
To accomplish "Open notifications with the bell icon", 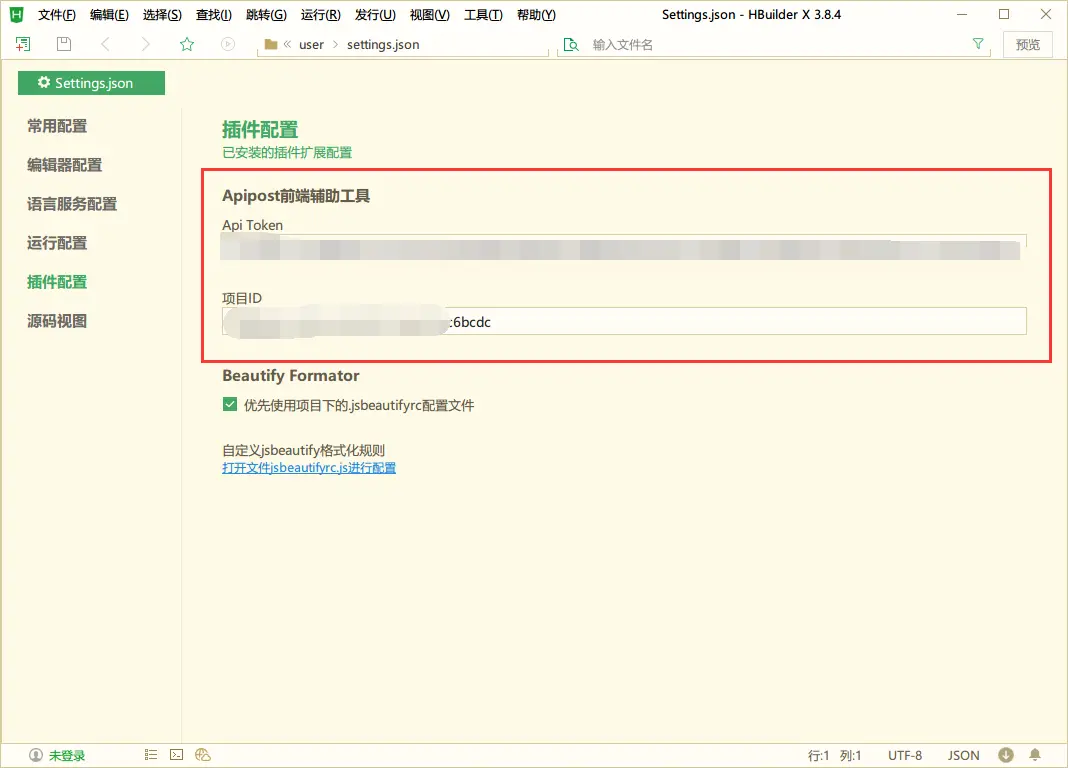I will coord(1035,755).
